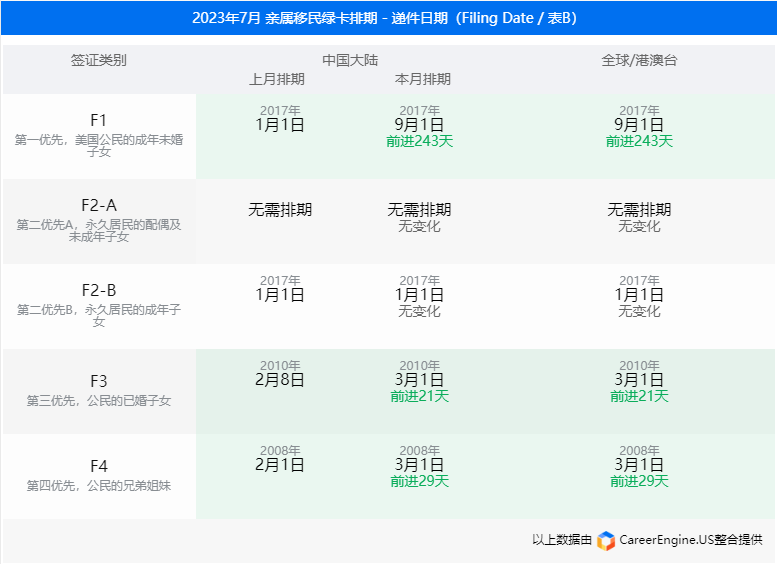Viewport: 777px width, 564px height.
Task: Select F4 last month date 2008年 2月1日
Action: [x=280, y=458]
